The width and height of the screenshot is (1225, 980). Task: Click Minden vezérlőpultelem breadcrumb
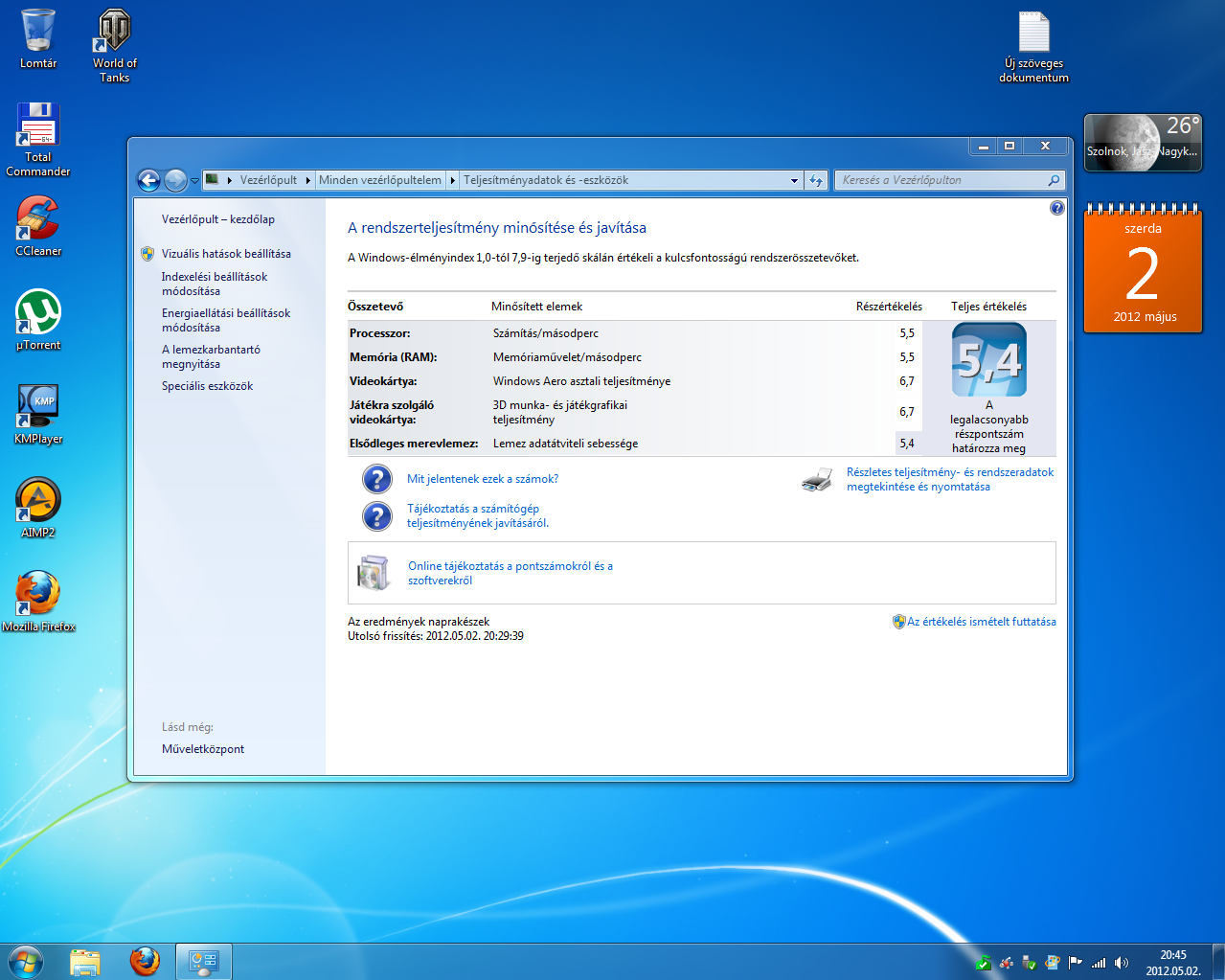click(380, 180)
